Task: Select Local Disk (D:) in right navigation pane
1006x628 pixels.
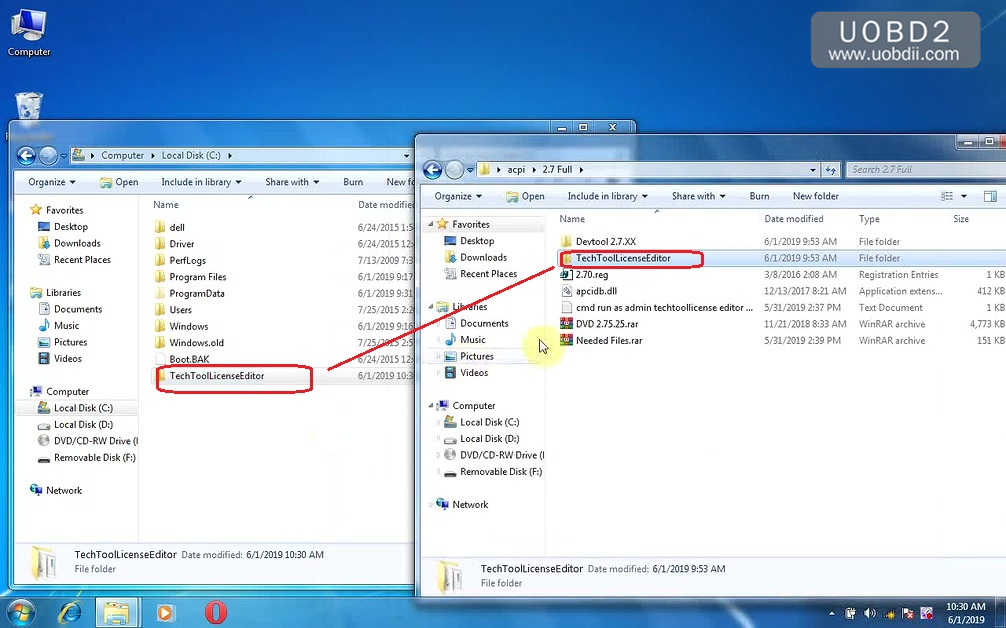Action: coord(489,439)
